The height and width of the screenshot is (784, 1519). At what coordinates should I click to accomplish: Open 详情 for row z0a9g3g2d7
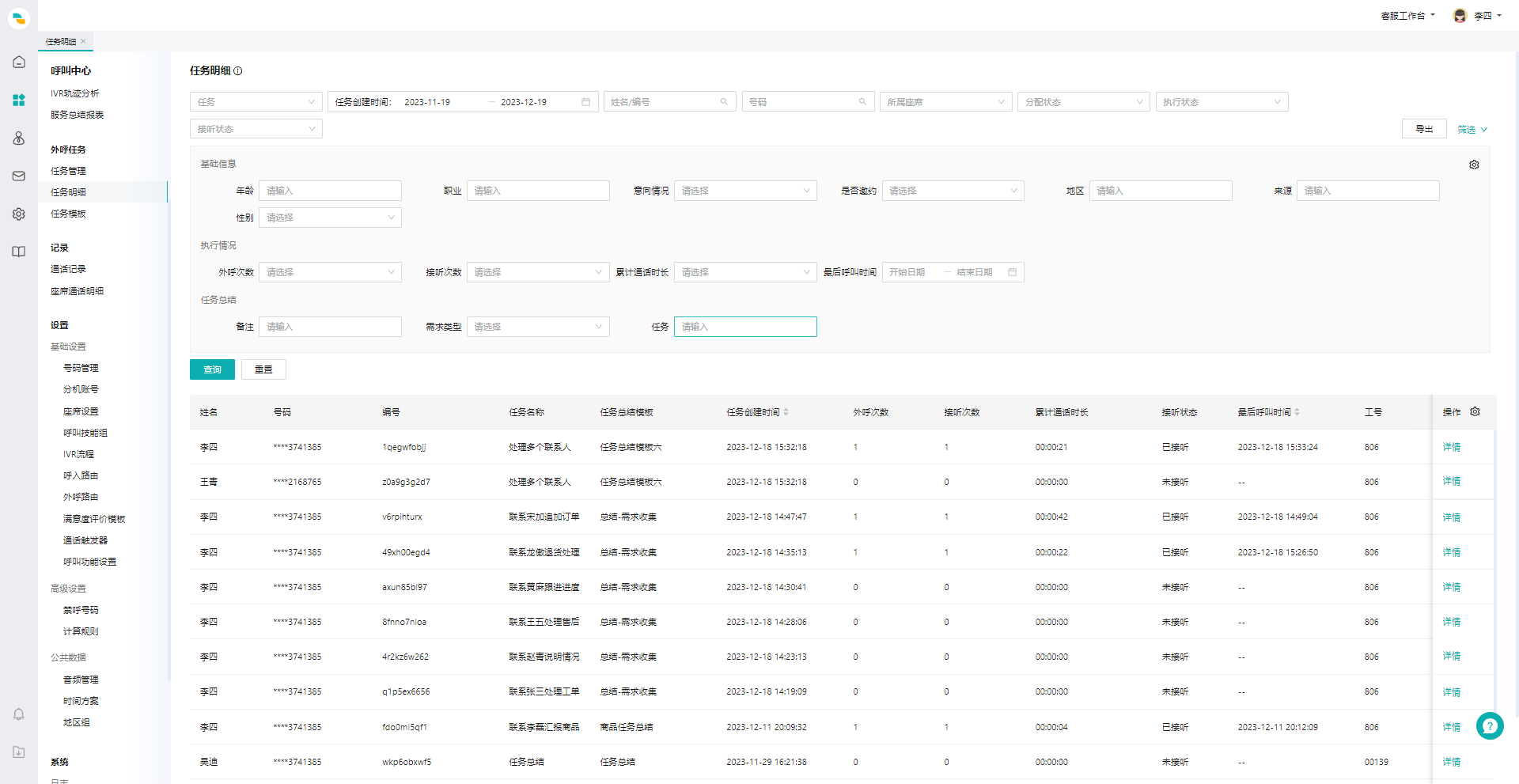pyautogui.click(x=1451, y=481)
